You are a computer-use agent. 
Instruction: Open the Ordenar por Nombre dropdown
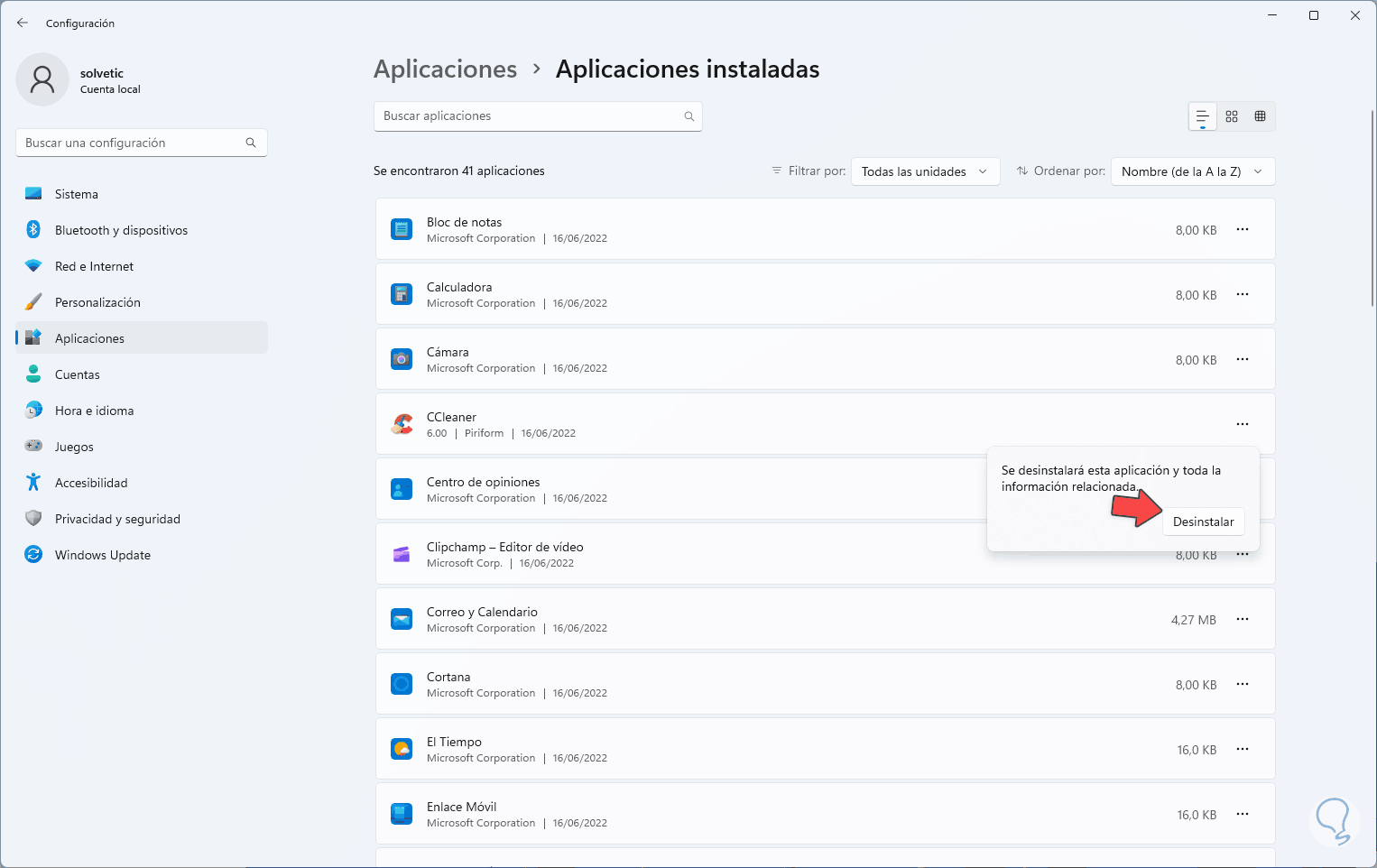(1192, 171)
